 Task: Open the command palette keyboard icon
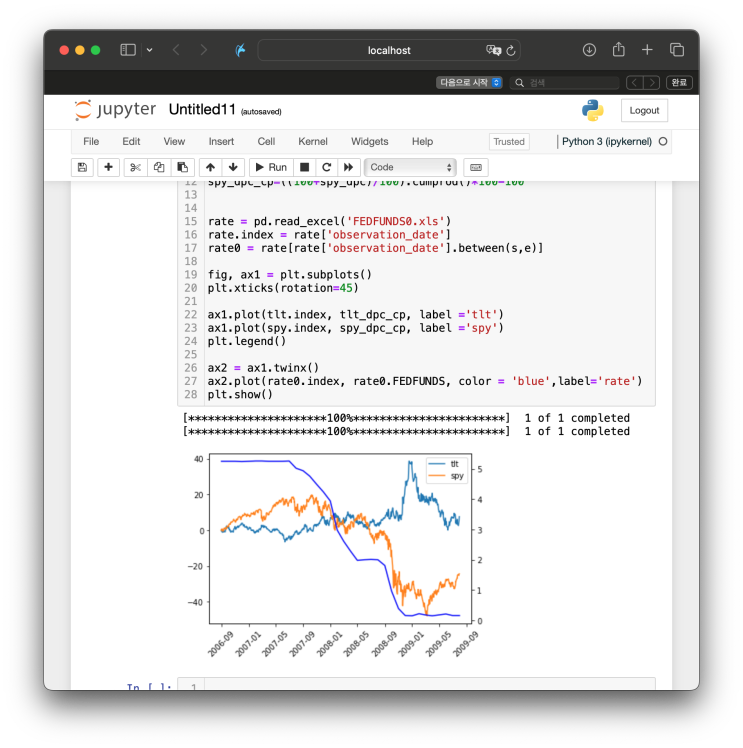tap(476, 167)
